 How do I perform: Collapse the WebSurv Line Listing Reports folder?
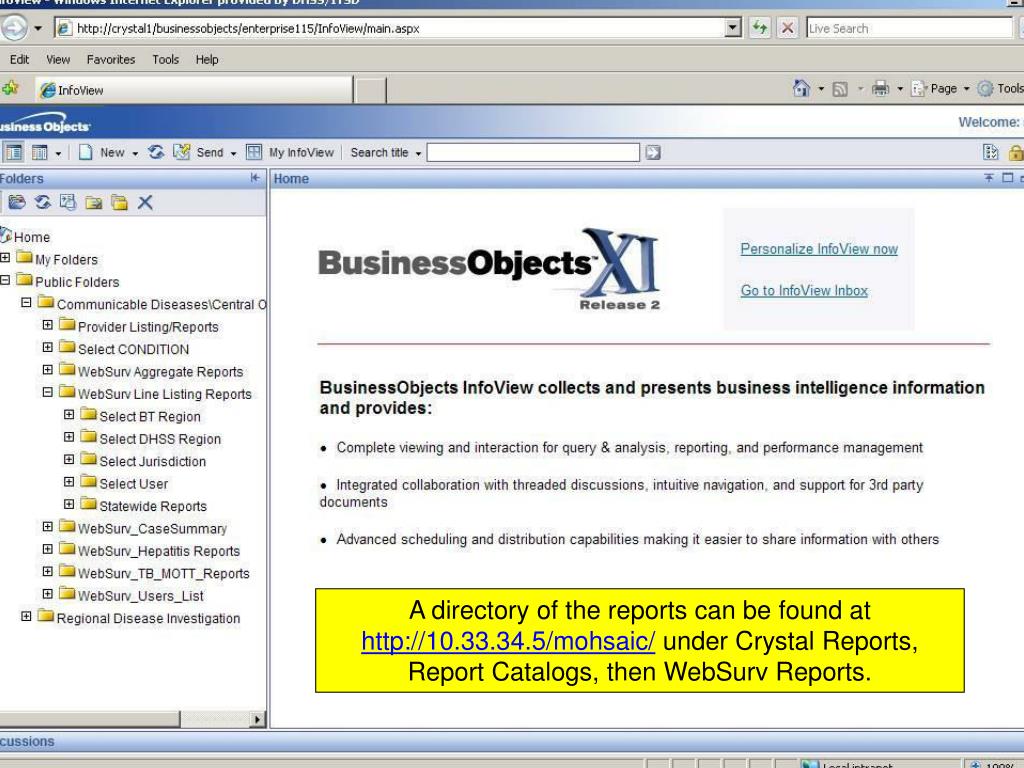[x=48, y=392]
